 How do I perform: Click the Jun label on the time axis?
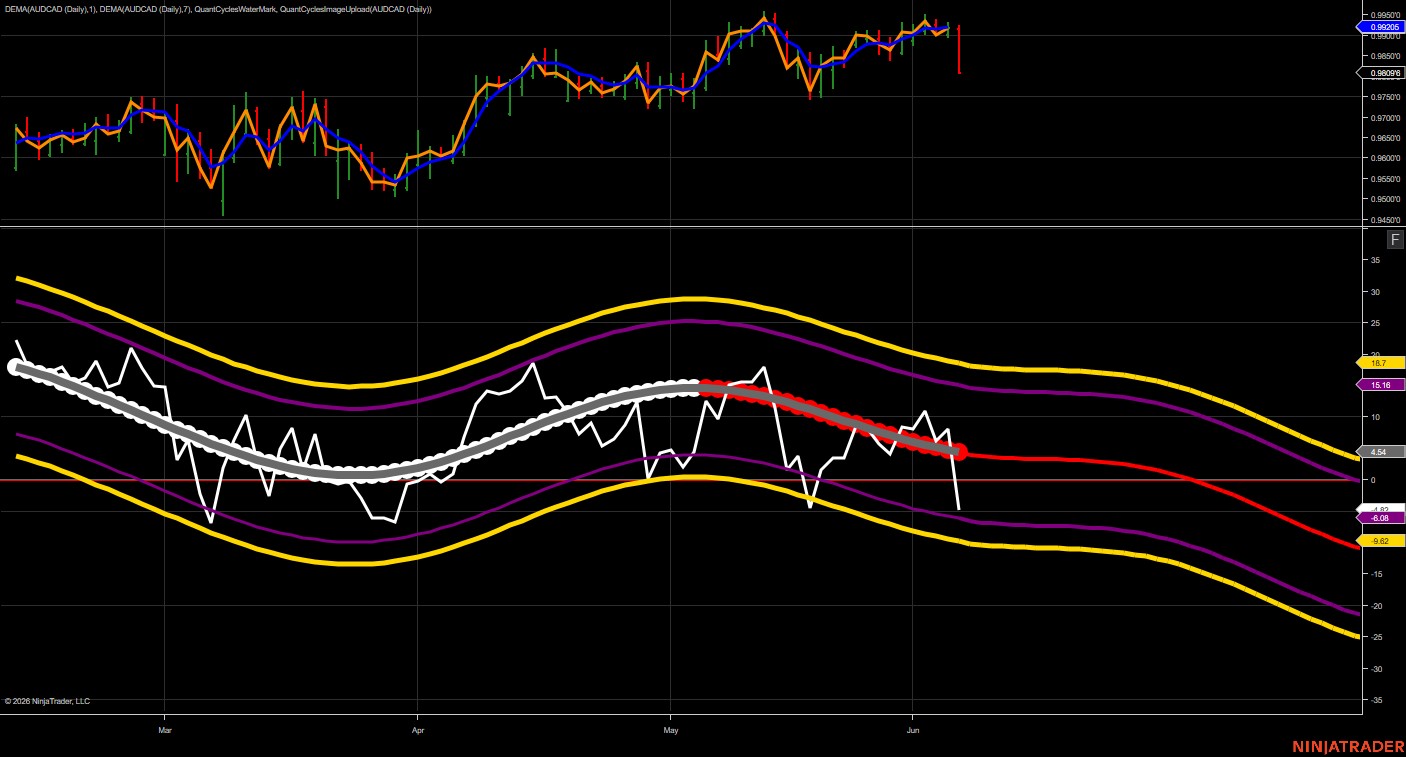coord(912,730)
